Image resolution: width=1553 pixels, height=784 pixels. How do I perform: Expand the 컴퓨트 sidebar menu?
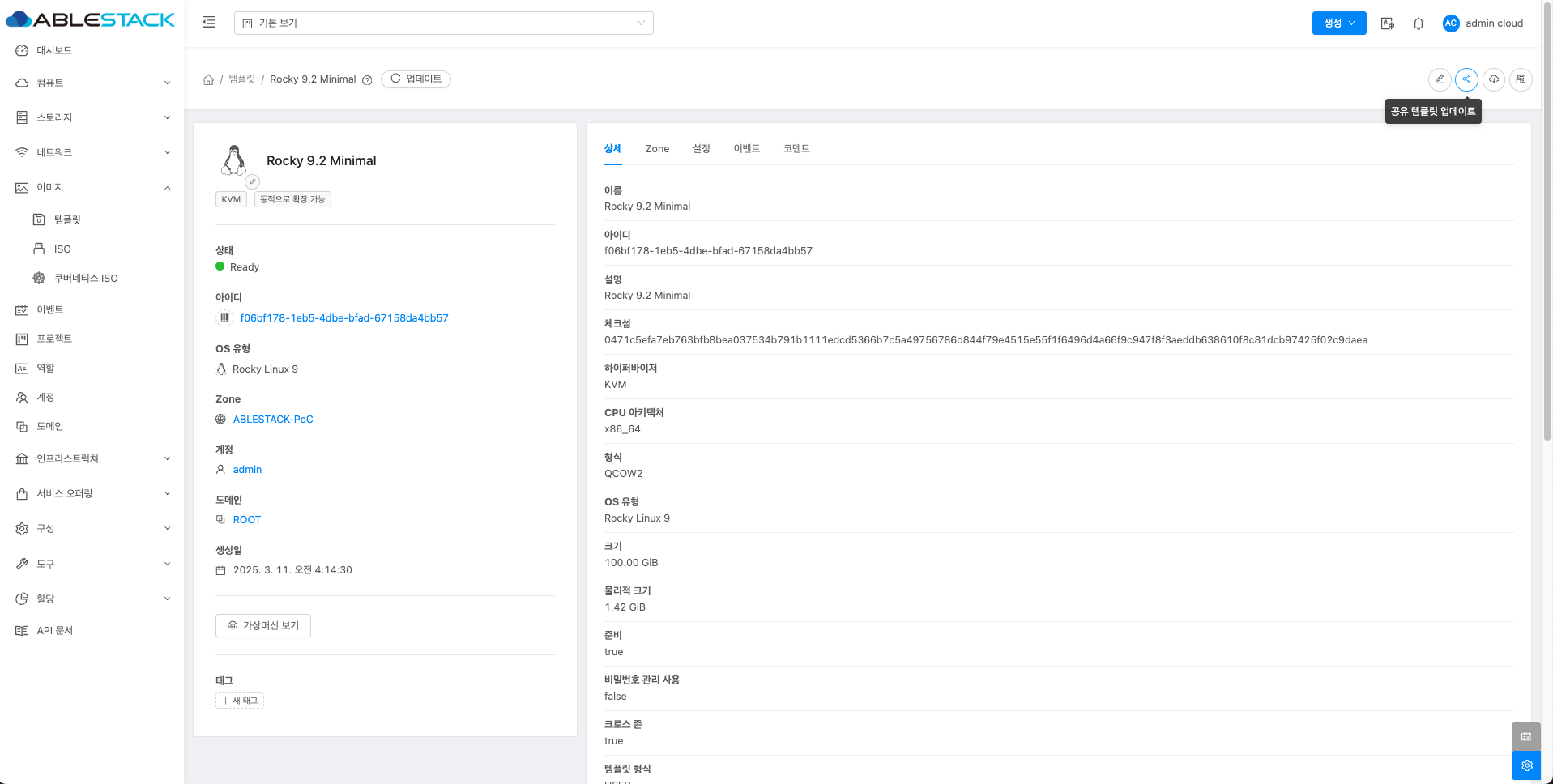pyautogui.click(x=92, y=83)
